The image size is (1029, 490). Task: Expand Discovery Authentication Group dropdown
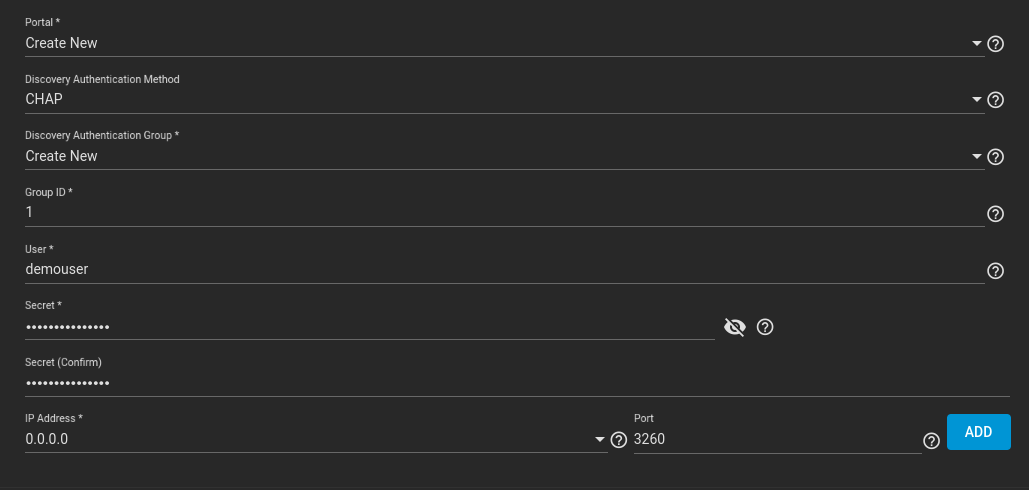504,156
